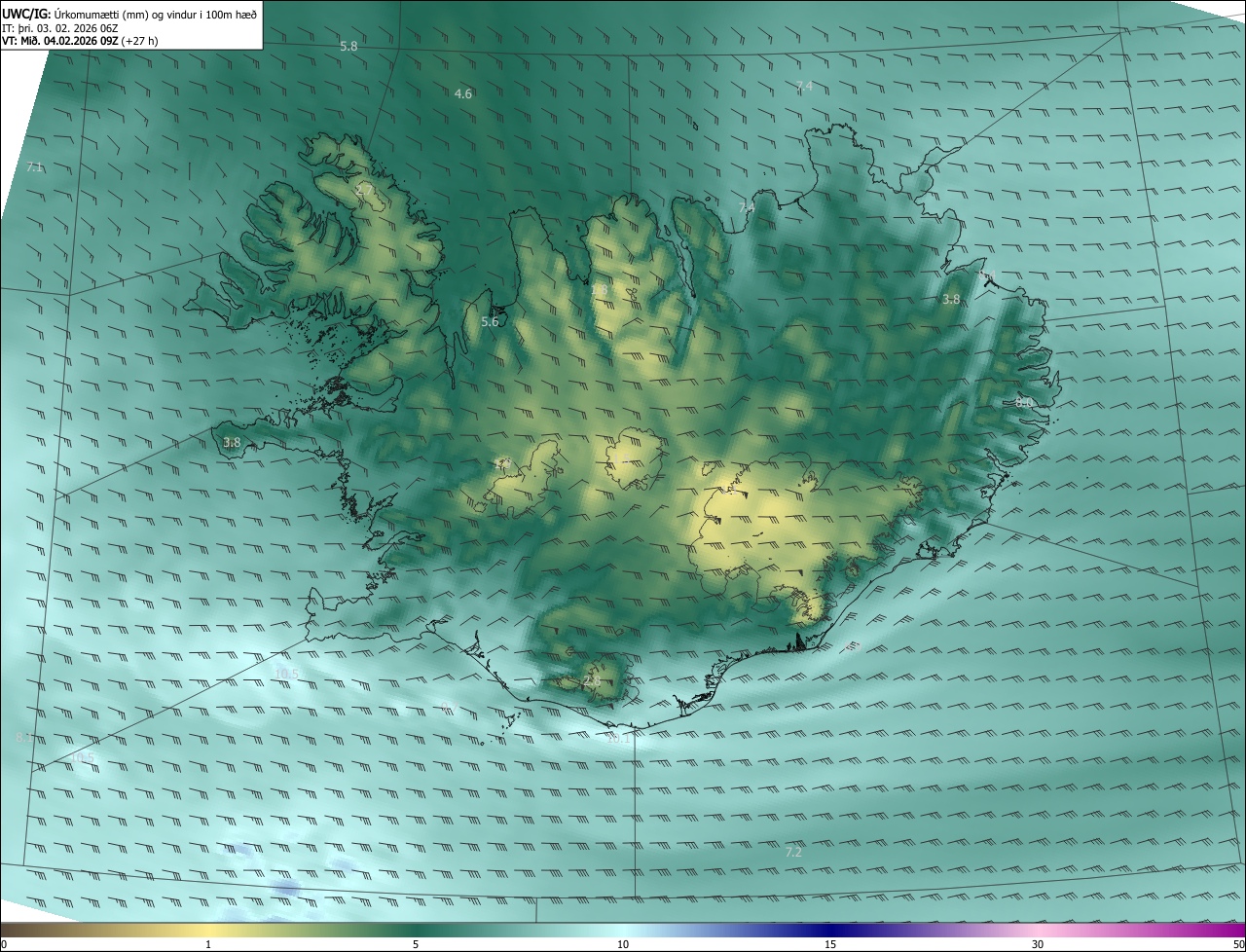Click the colour scale tick labelled 0
This screenshot has height=952, width=1246.
[x=3, y=944]
